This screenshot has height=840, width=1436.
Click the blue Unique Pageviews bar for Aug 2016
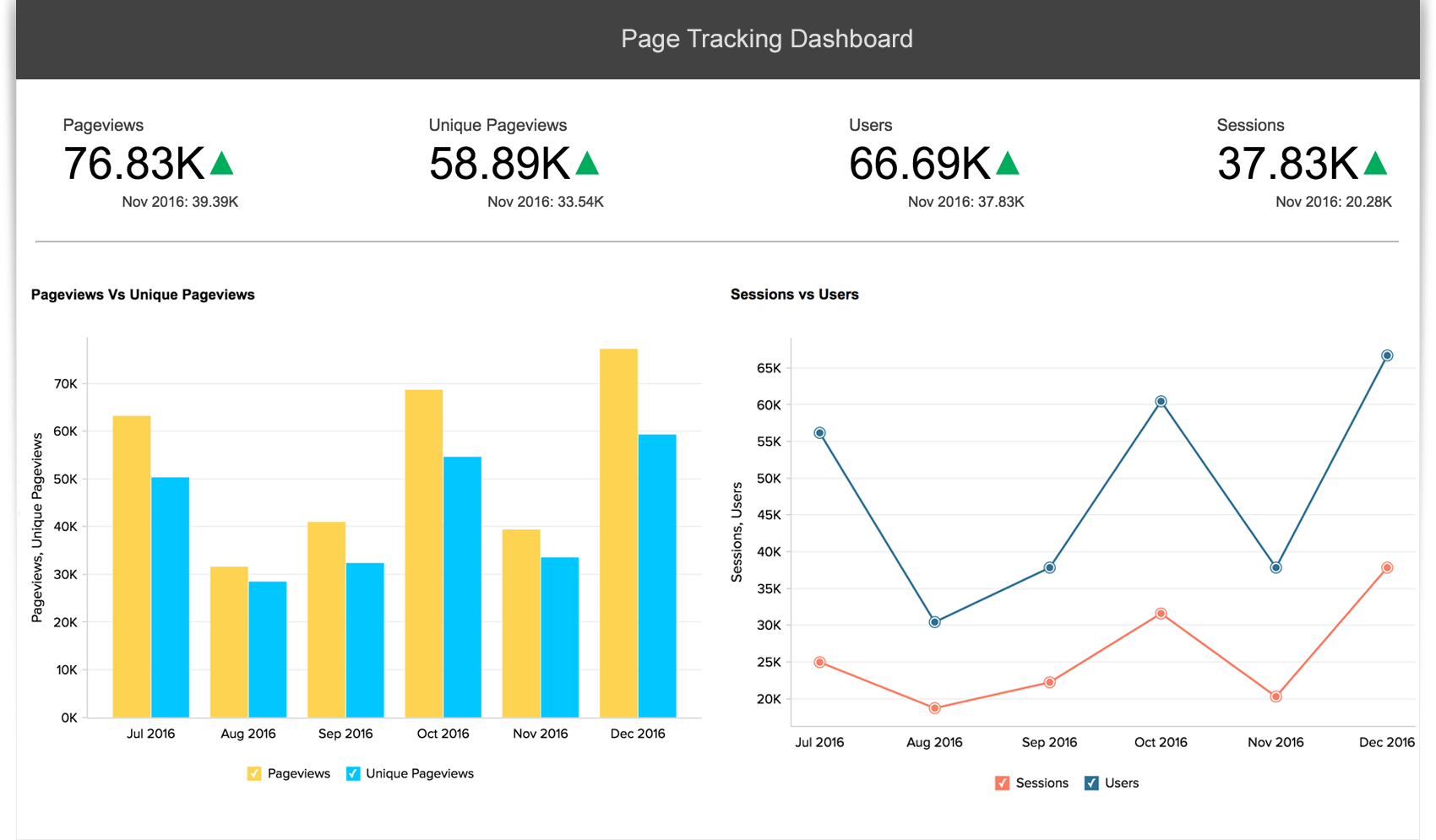point(268,648)
